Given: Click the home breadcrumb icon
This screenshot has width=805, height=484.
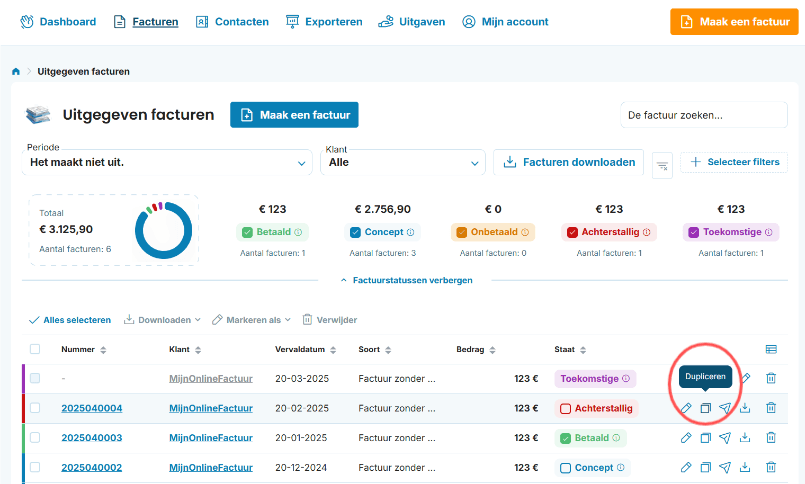Looking at the screenshot, I should click(x=16, y=71).
